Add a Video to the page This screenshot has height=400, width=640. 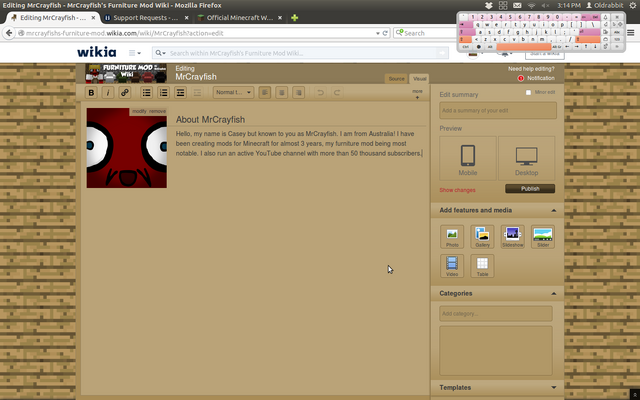tap(452, 266)
